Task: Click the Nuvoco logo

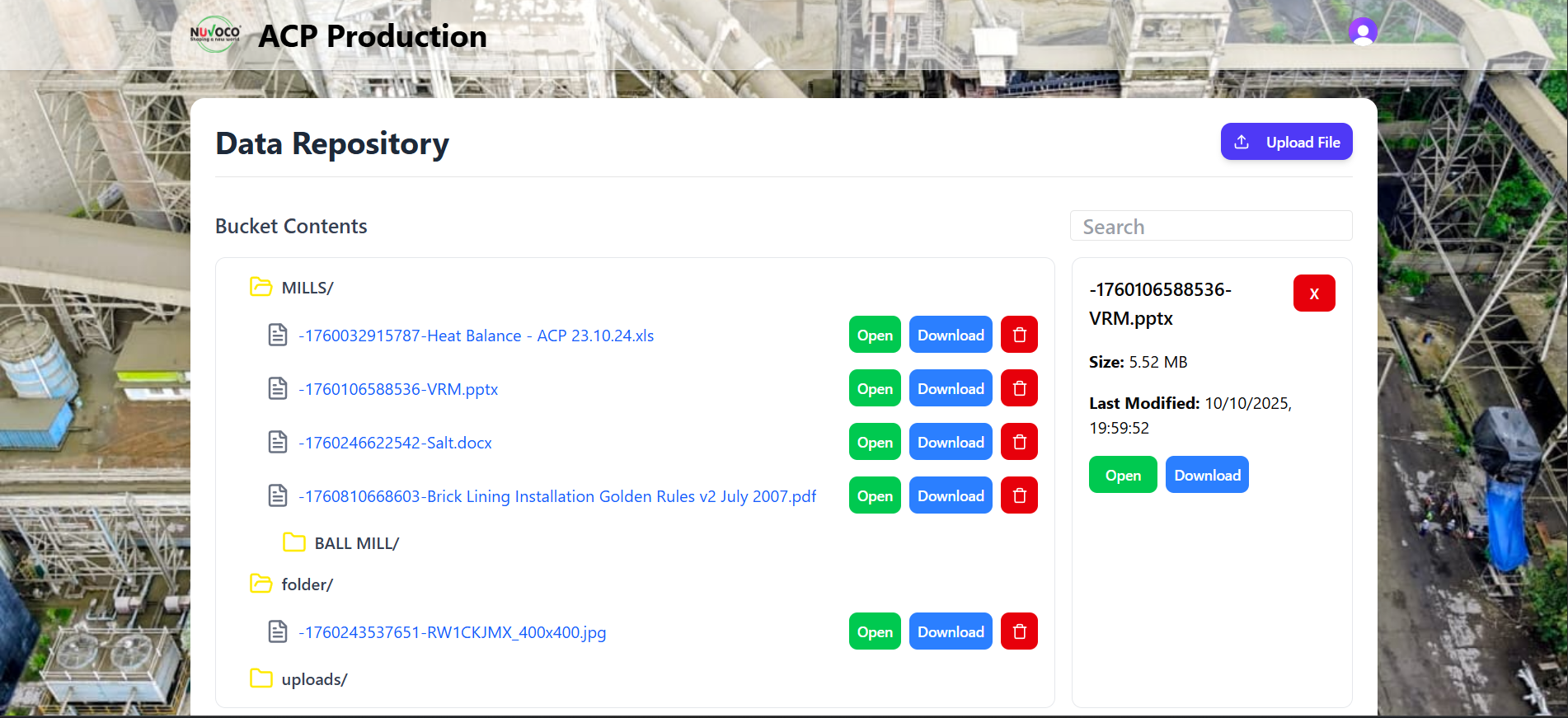Action: pos(215,35)
